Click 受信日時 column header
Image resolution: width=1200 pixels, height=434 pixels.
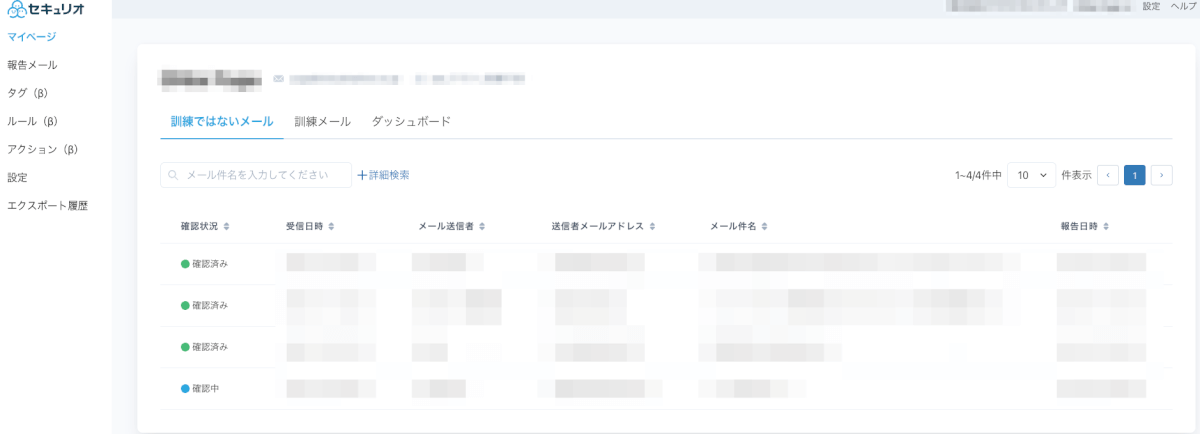pyautogui.click(x=304, y=227)
